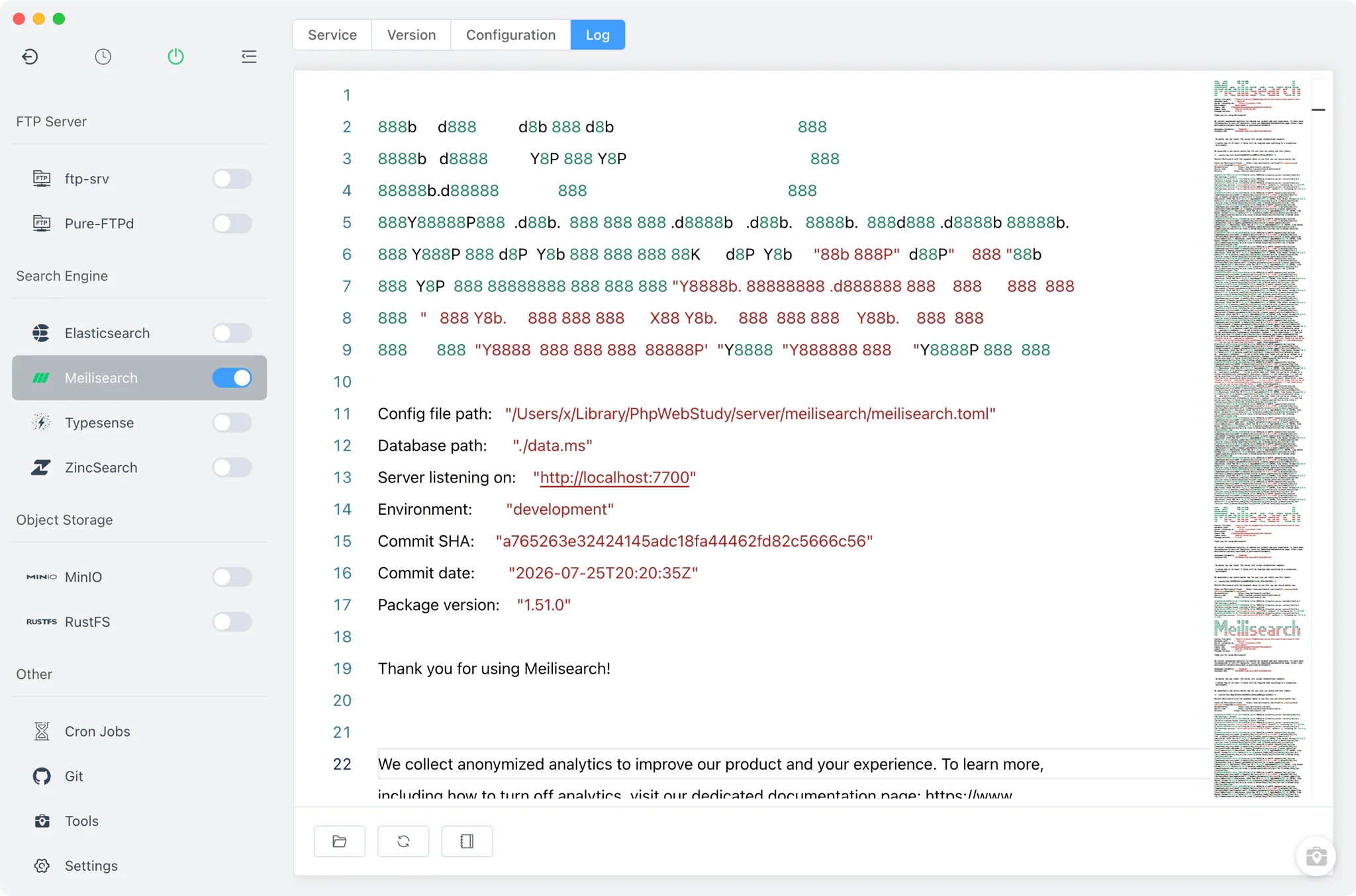Open Cron Jobs module
This screenshot has height=896, width=1356.
139,731
